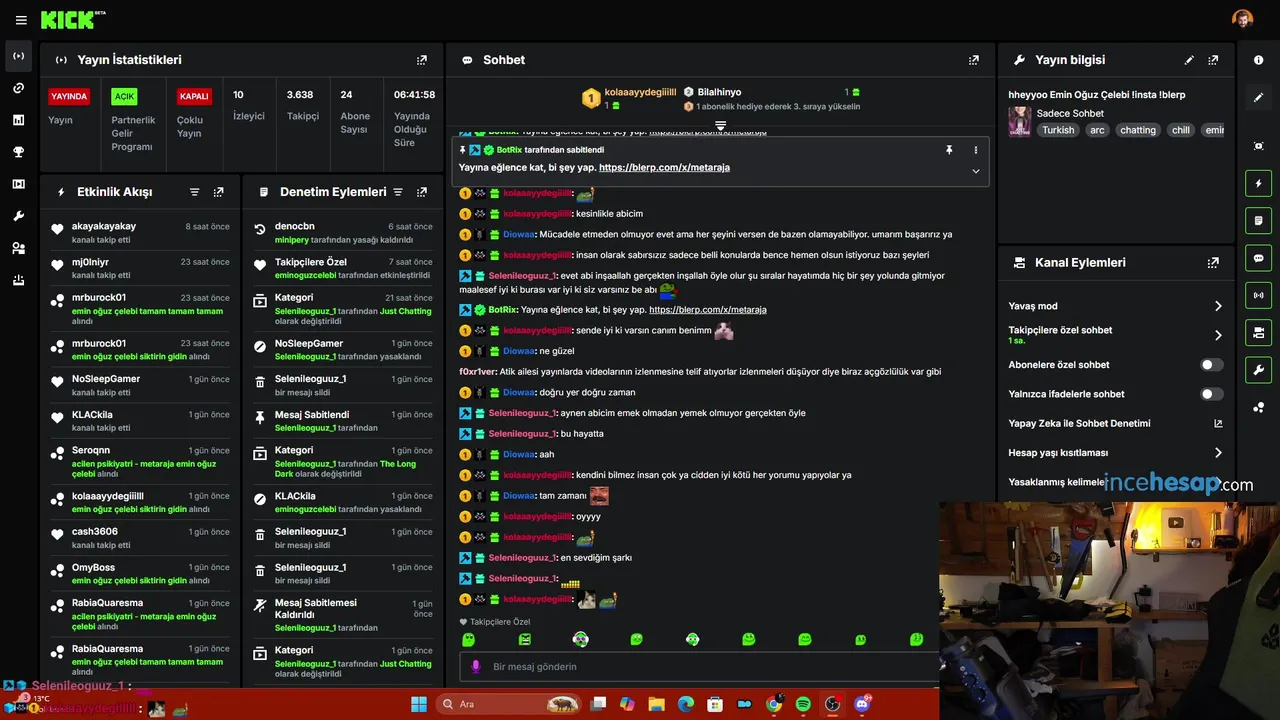1280x720 pixels.
Task: Click the taskbar Ara search box
Action: 510,704
